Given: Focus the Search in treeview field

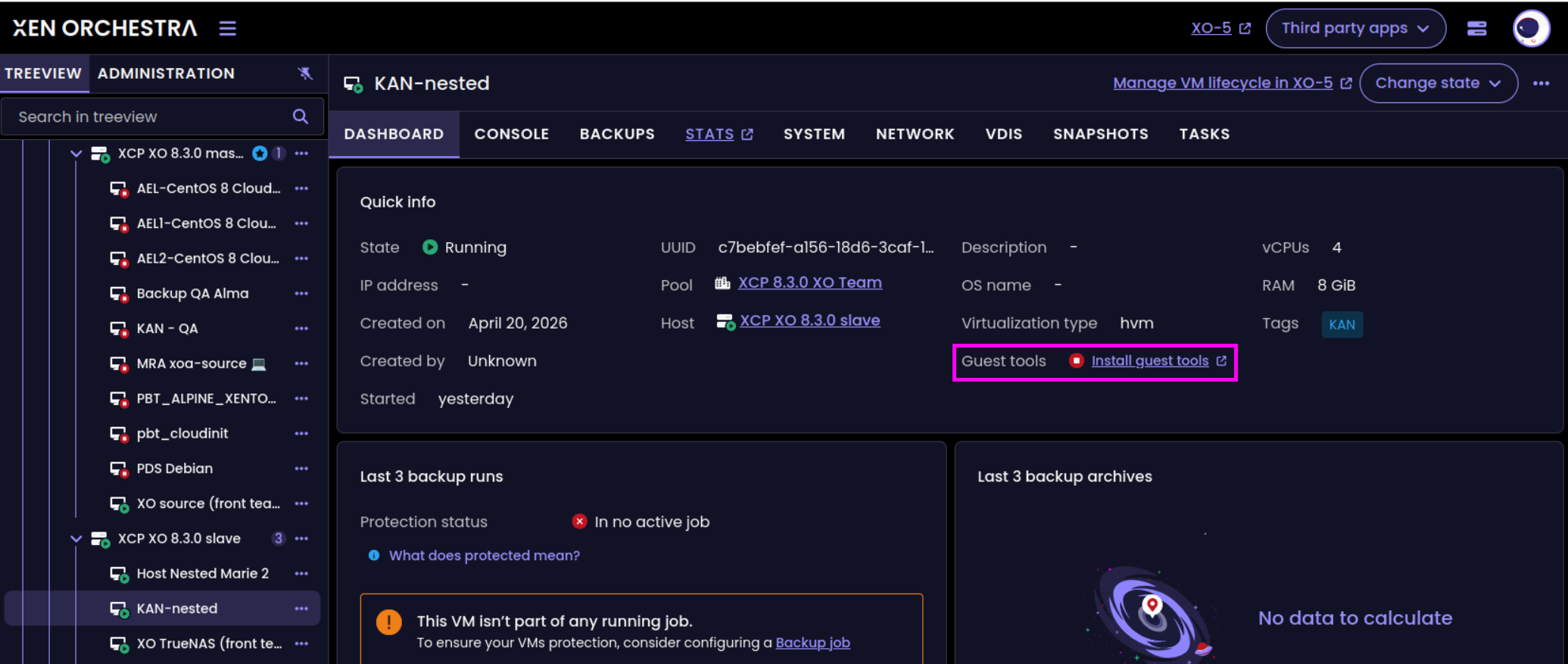Looking at the screenshot, I should pos(163,117).
